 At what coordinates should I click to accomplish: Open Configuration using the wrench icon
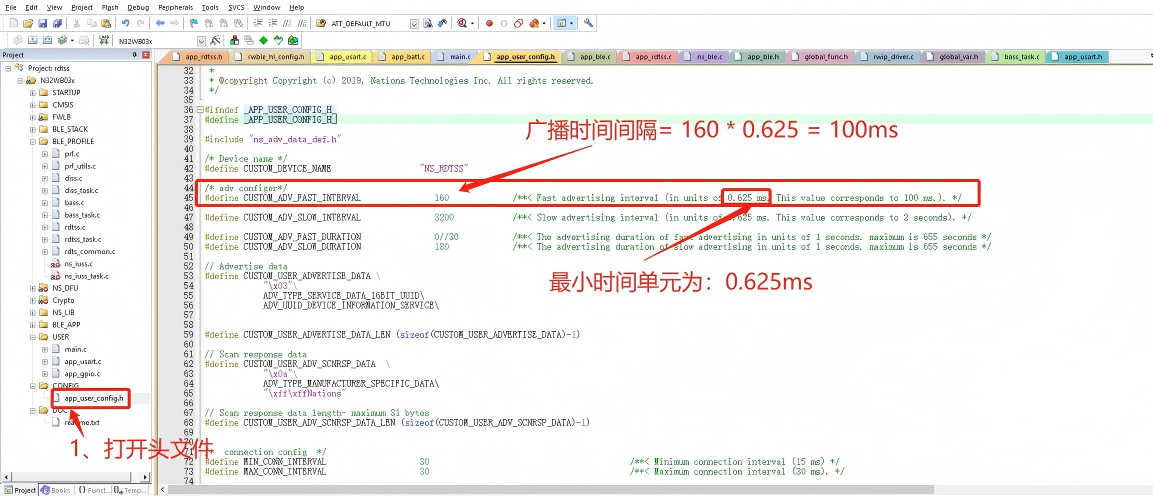pyautogui.click(x=589, y=23)
